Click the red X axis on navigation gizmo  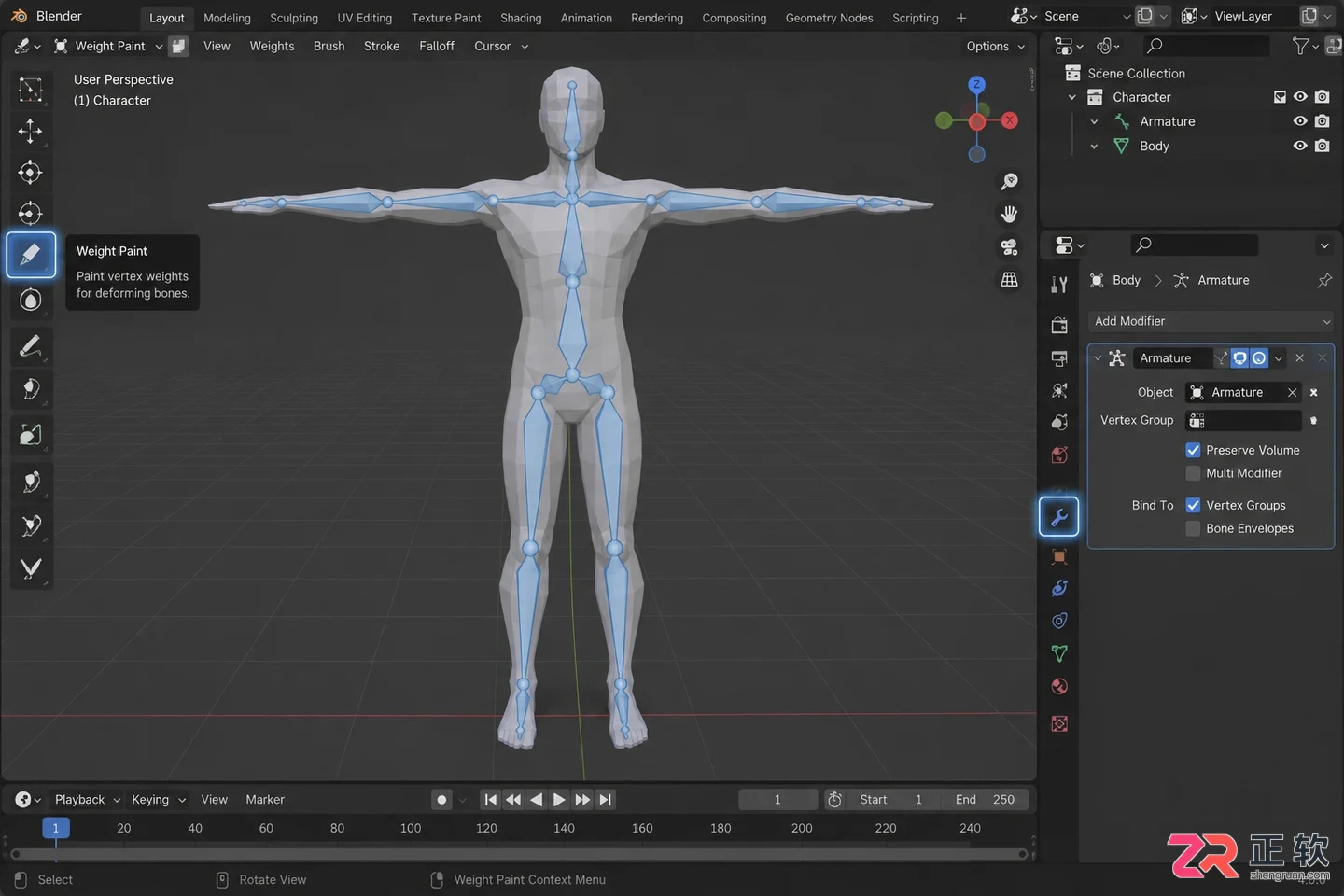(1009, 120)
